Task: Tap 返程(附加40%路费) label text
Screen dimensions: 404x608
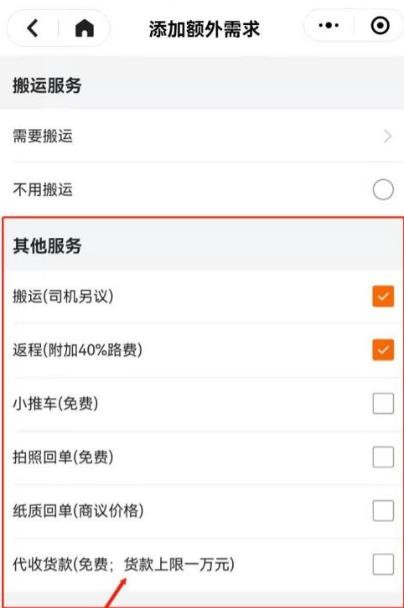Action: coord(78,350)
